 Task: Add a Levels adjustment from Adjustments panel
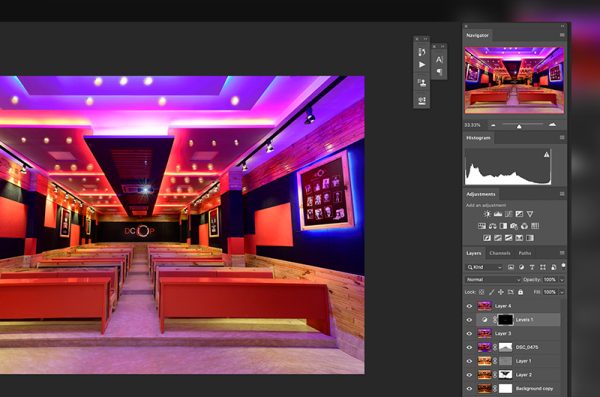[498, 214]
